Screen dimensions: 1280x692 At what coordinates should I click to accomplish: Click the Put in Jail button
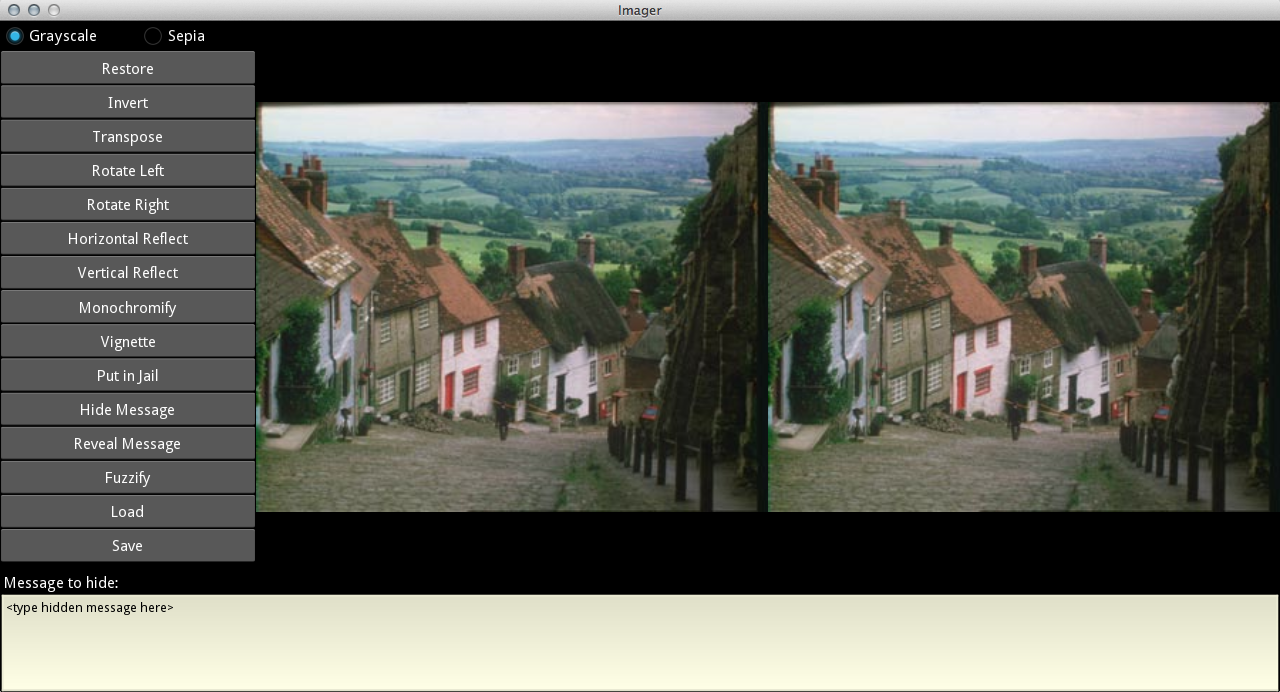coord(128,376)
